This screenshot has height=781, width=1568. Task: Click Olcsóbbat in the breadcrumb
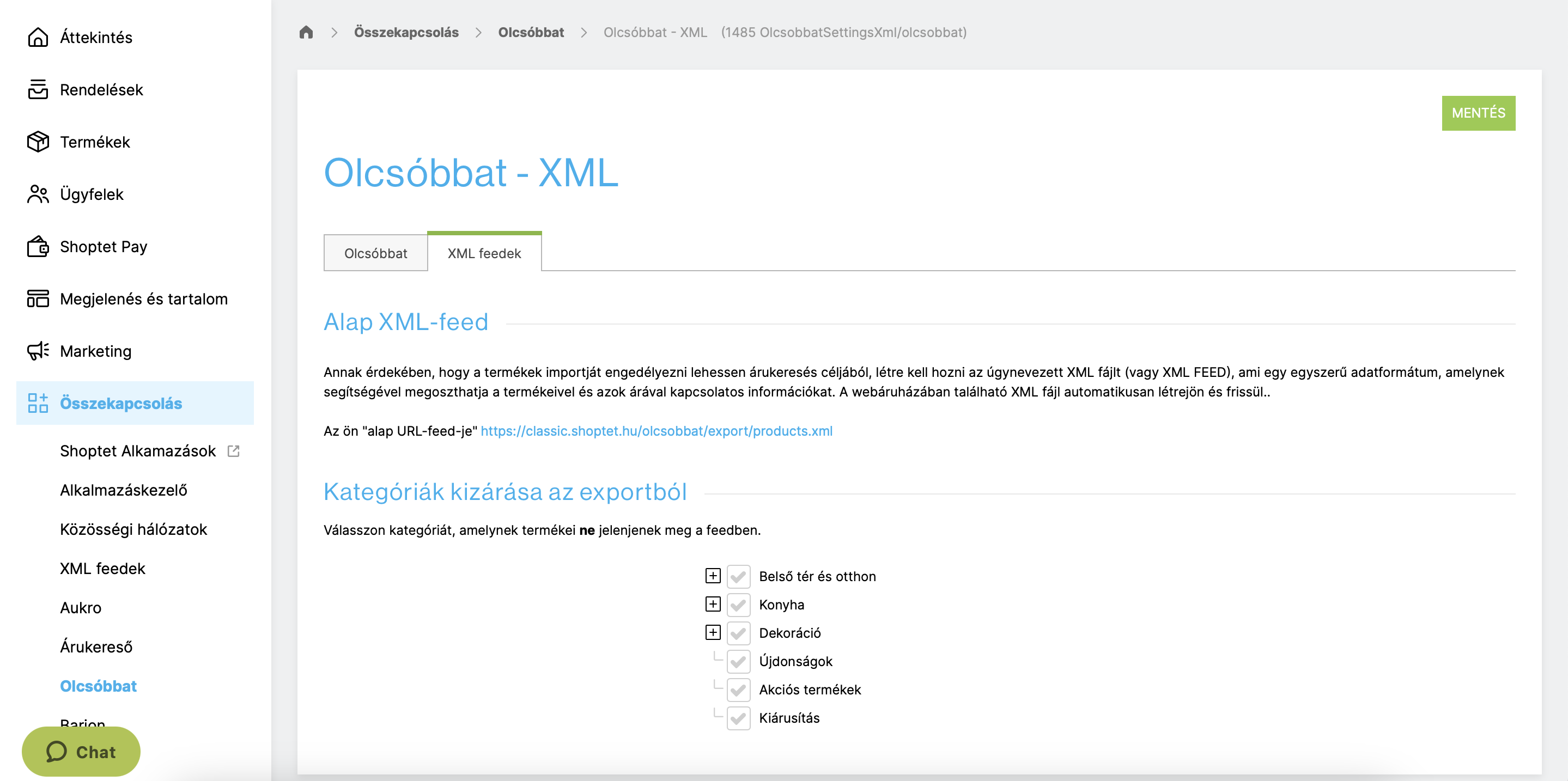point(531,32)
